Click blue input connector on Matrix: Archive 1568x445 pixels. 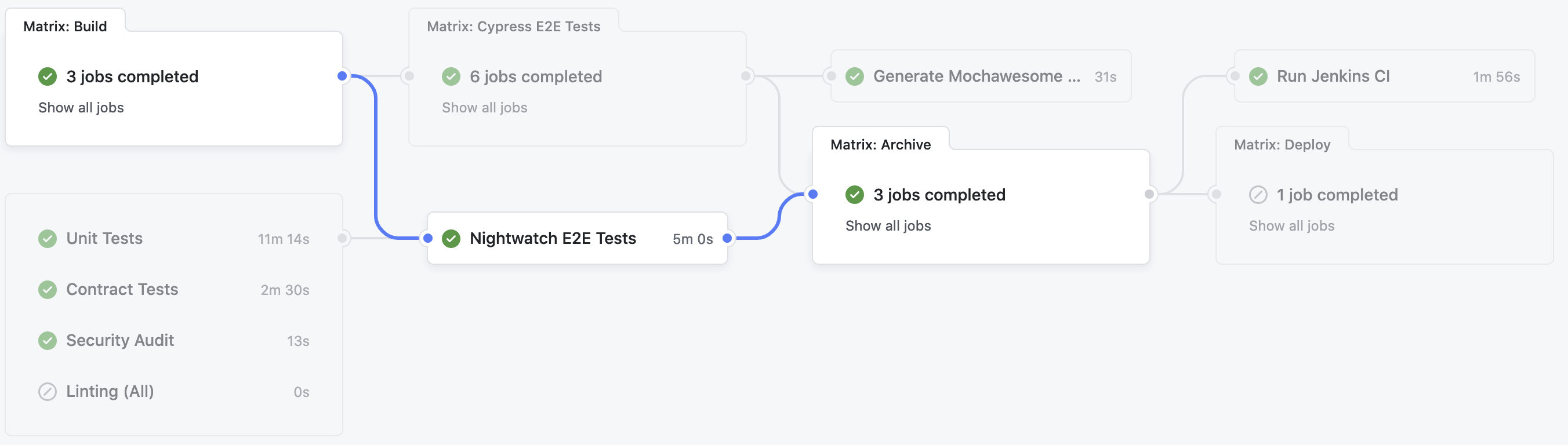(x=812, y=195)
